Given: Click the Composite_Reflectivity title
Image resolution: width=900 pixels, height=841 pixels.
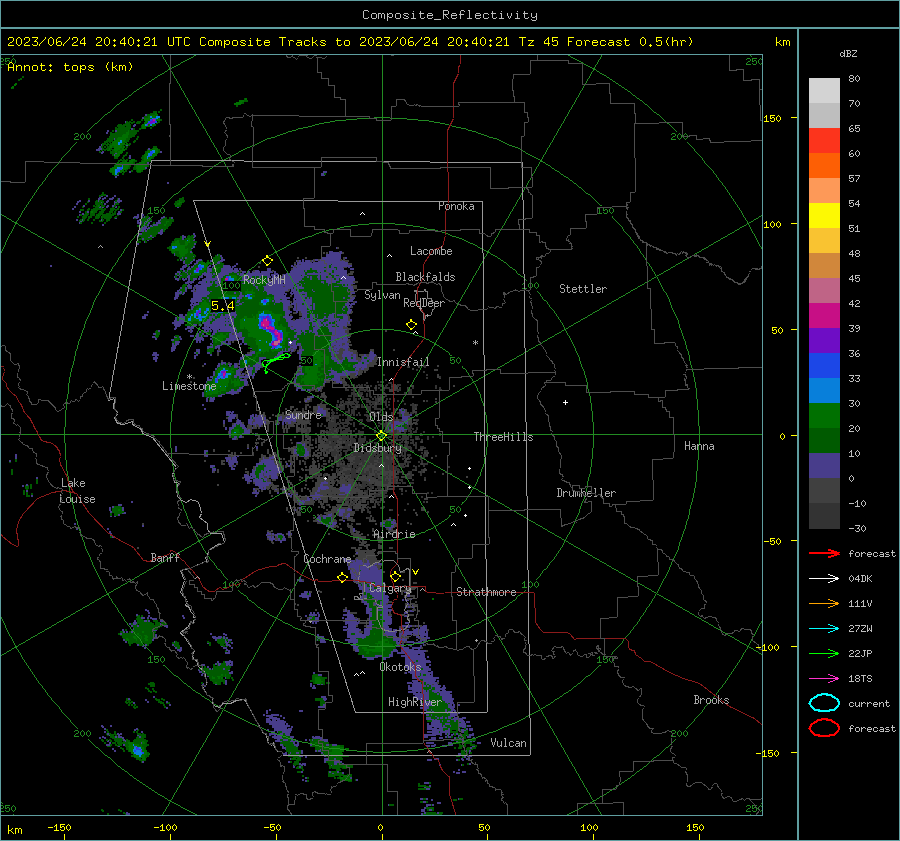Looking at the screenshot, I should click(450, 15).
